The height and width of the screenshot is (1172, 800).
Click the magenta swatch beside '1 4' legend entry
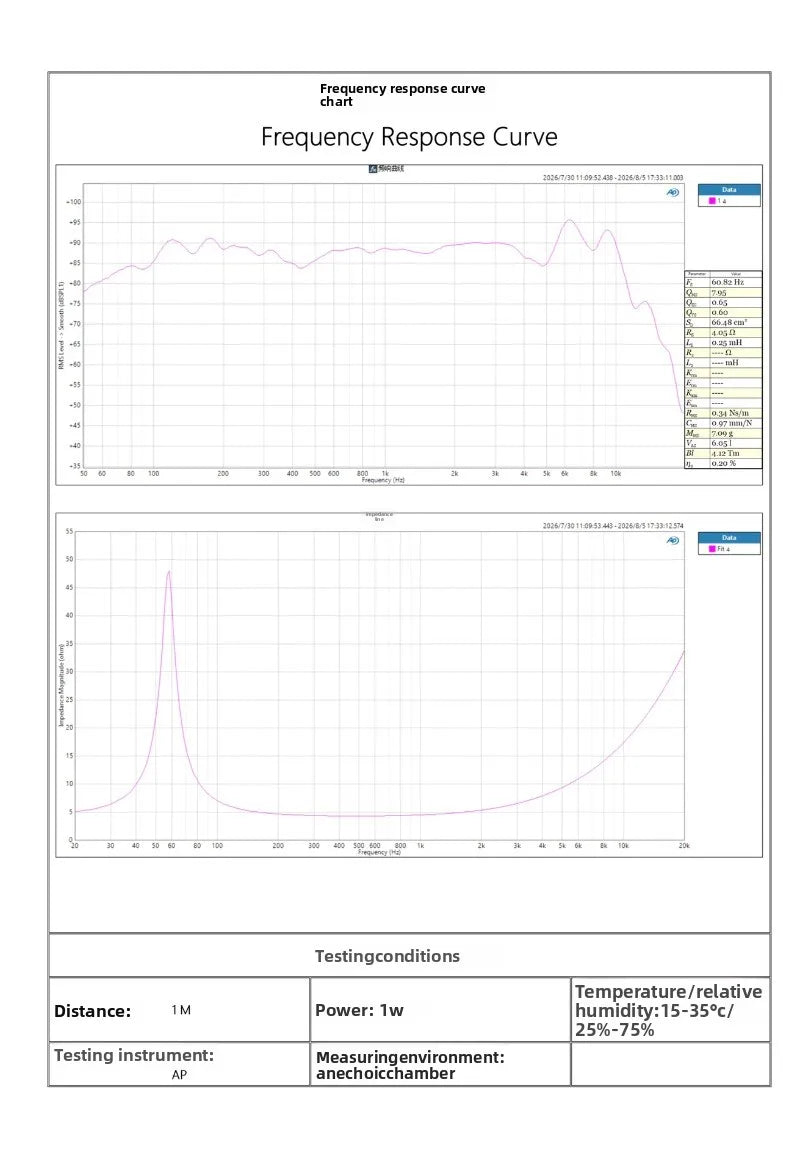pyautogui.click(x=712, y=201)
